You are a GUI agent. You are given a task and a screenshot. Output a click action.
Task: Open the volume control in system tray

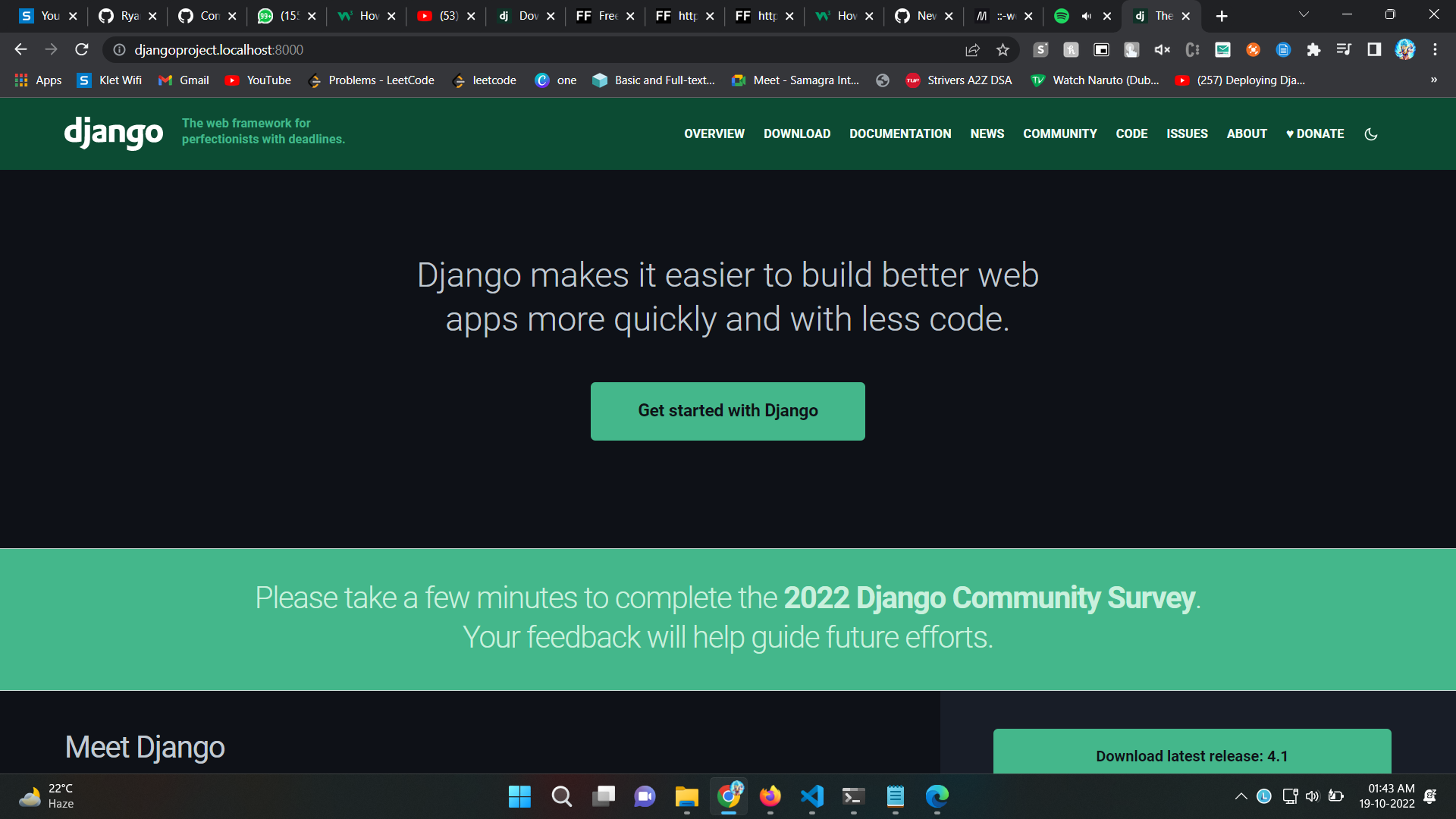click(x=1313, y=796)
